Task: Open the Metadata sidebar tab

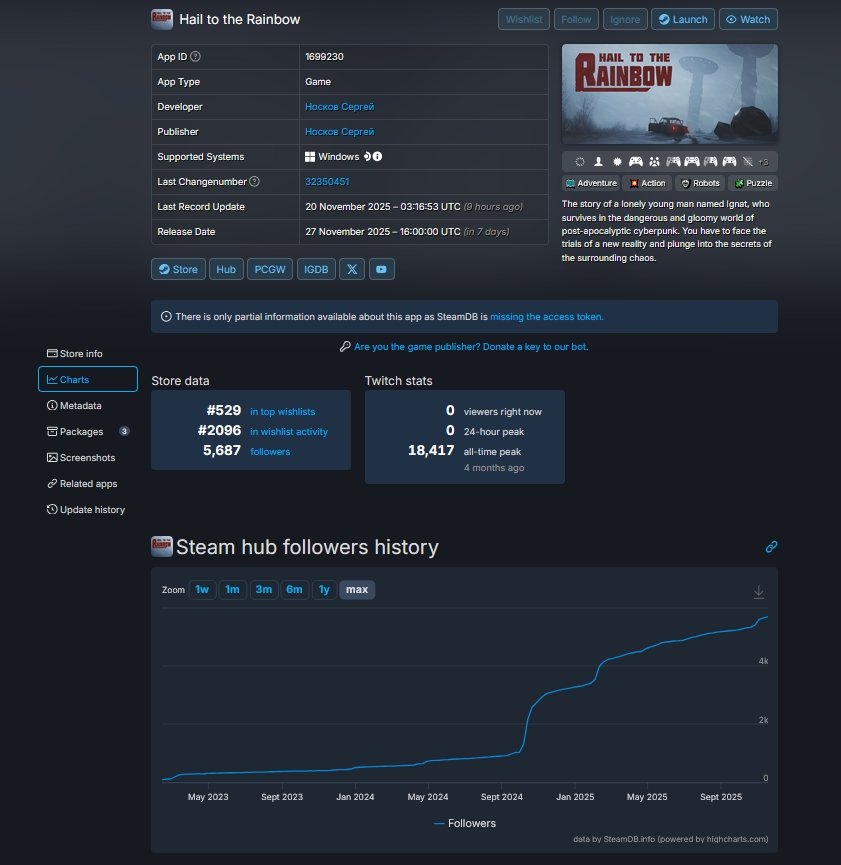Action: 88,405
